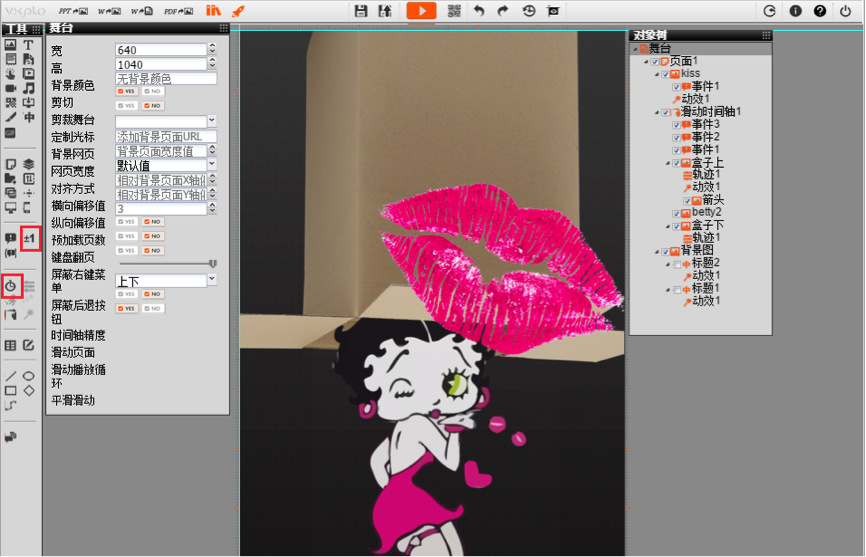Select the camcorder video tool
Viewport: 866px width, 557px height.
point(10,88)
